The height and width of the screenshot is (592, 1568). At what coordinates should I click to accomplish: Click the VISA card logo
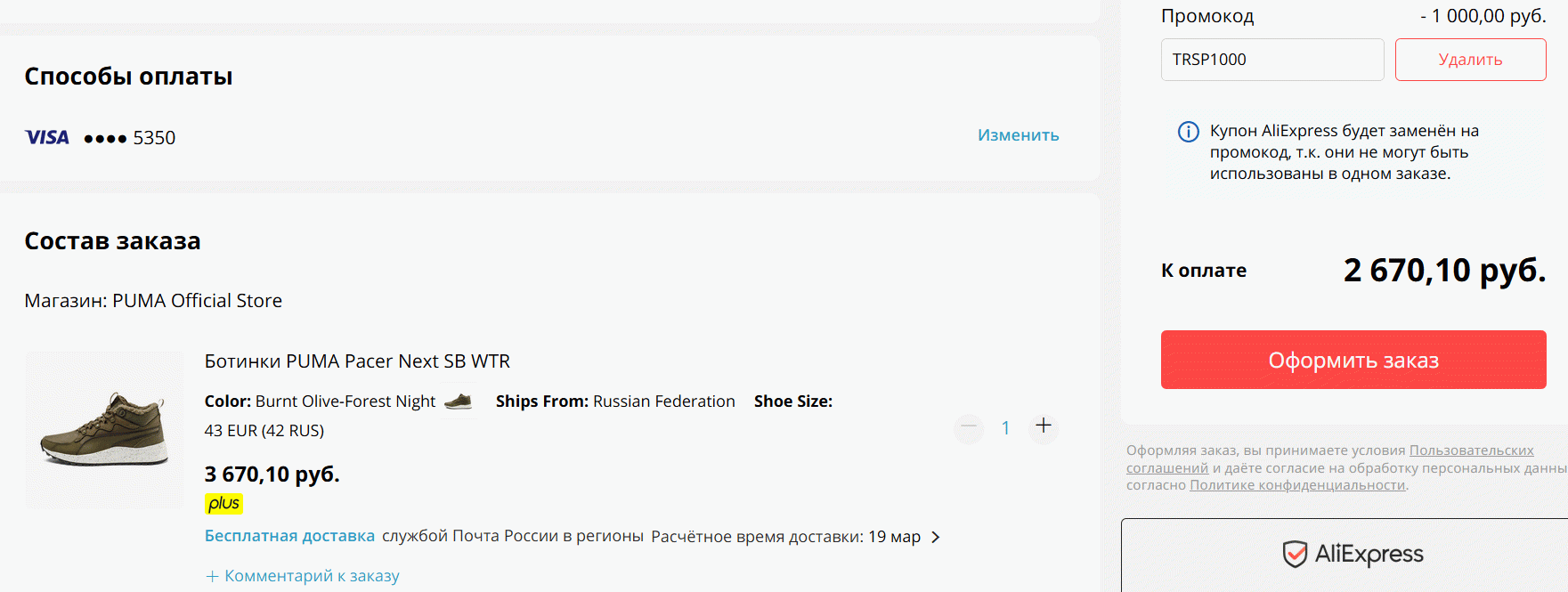coord(47,137)
